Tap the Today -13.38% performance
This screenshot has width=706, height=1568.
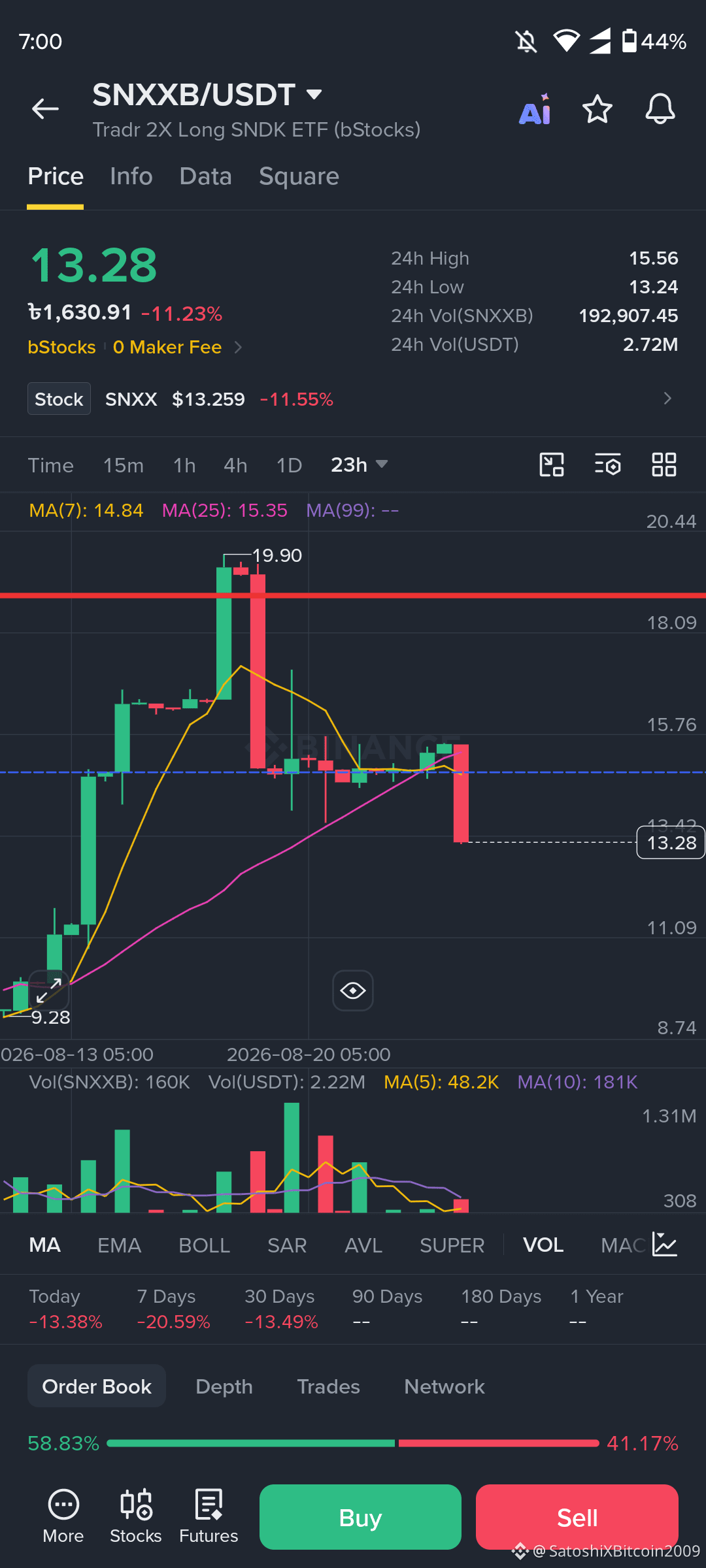[65, 1309]
